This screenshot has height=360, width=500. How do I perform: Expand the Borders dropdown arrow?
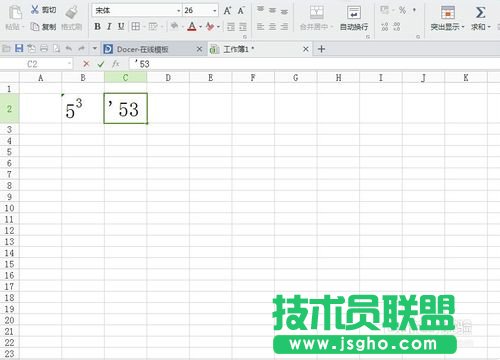click(143, 27)
